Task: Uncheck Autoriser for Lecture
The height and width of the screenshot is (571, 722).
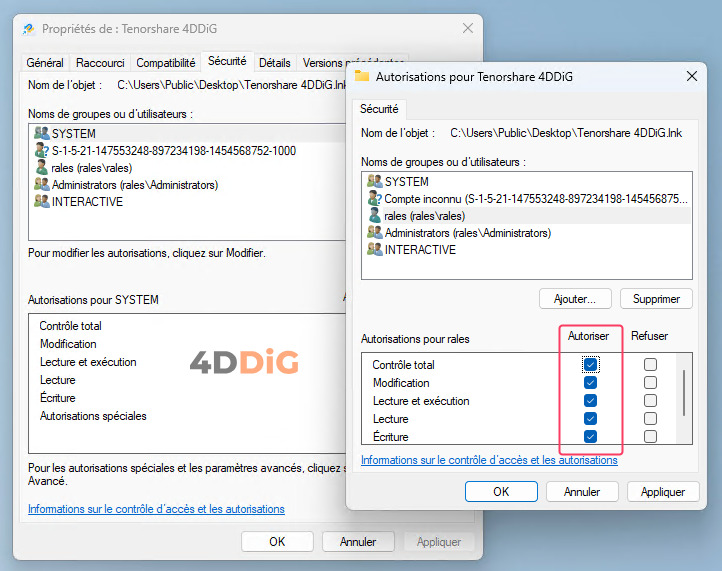Action: click(590, 419)
